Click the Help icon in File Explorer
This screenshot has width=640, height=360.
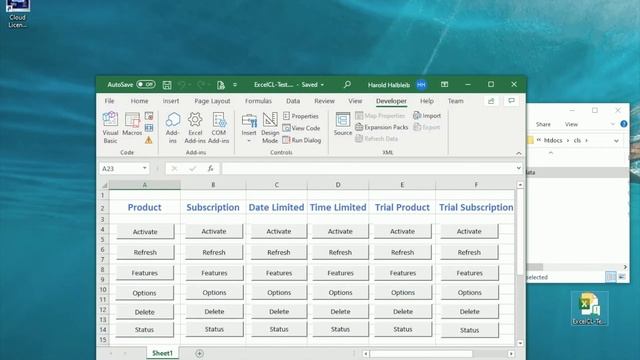[624, 124]
